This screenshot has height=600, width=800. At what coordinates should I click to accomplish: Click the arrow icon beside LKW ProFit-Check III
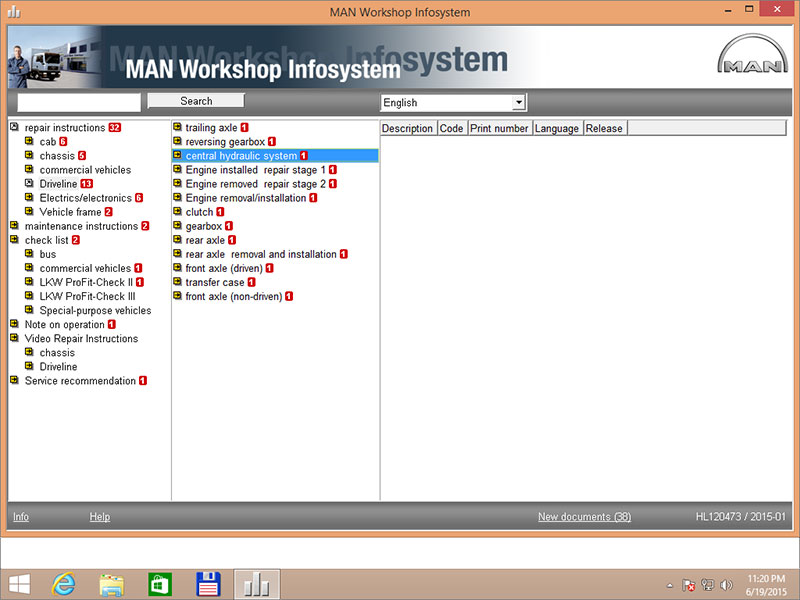click(30, 296)
